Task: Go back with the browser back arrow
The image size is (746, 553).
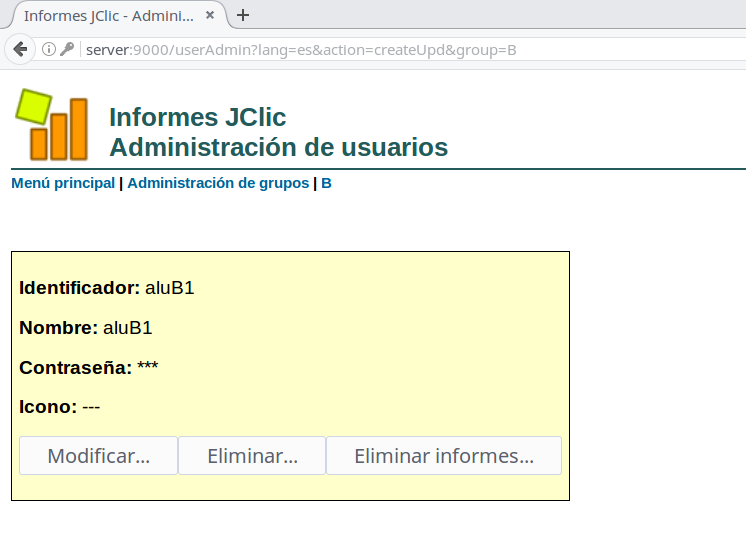Action: pyautogui.click(x=20, y=49)
